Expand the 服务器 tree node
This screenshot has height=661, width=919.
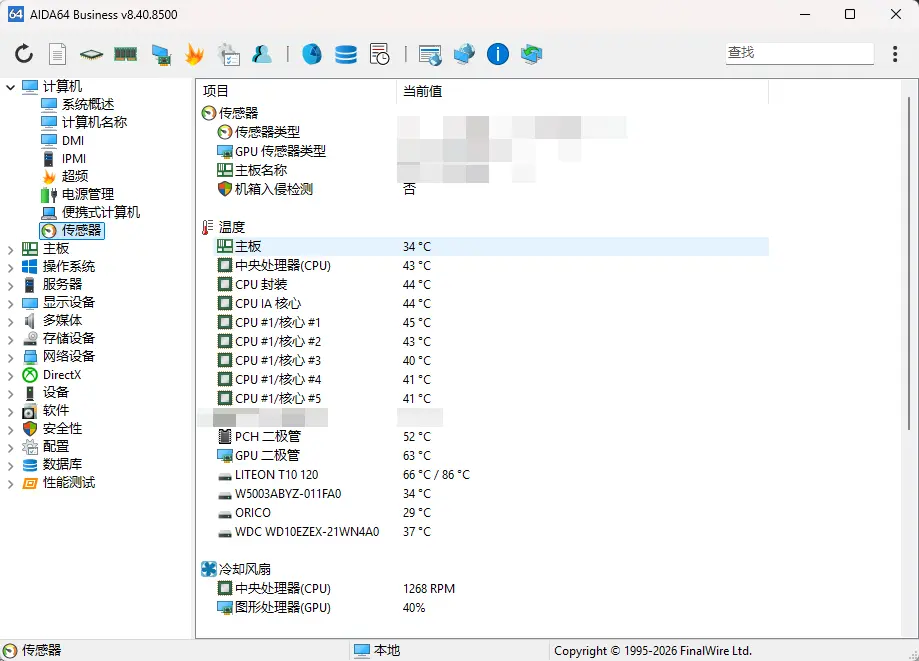10,286
